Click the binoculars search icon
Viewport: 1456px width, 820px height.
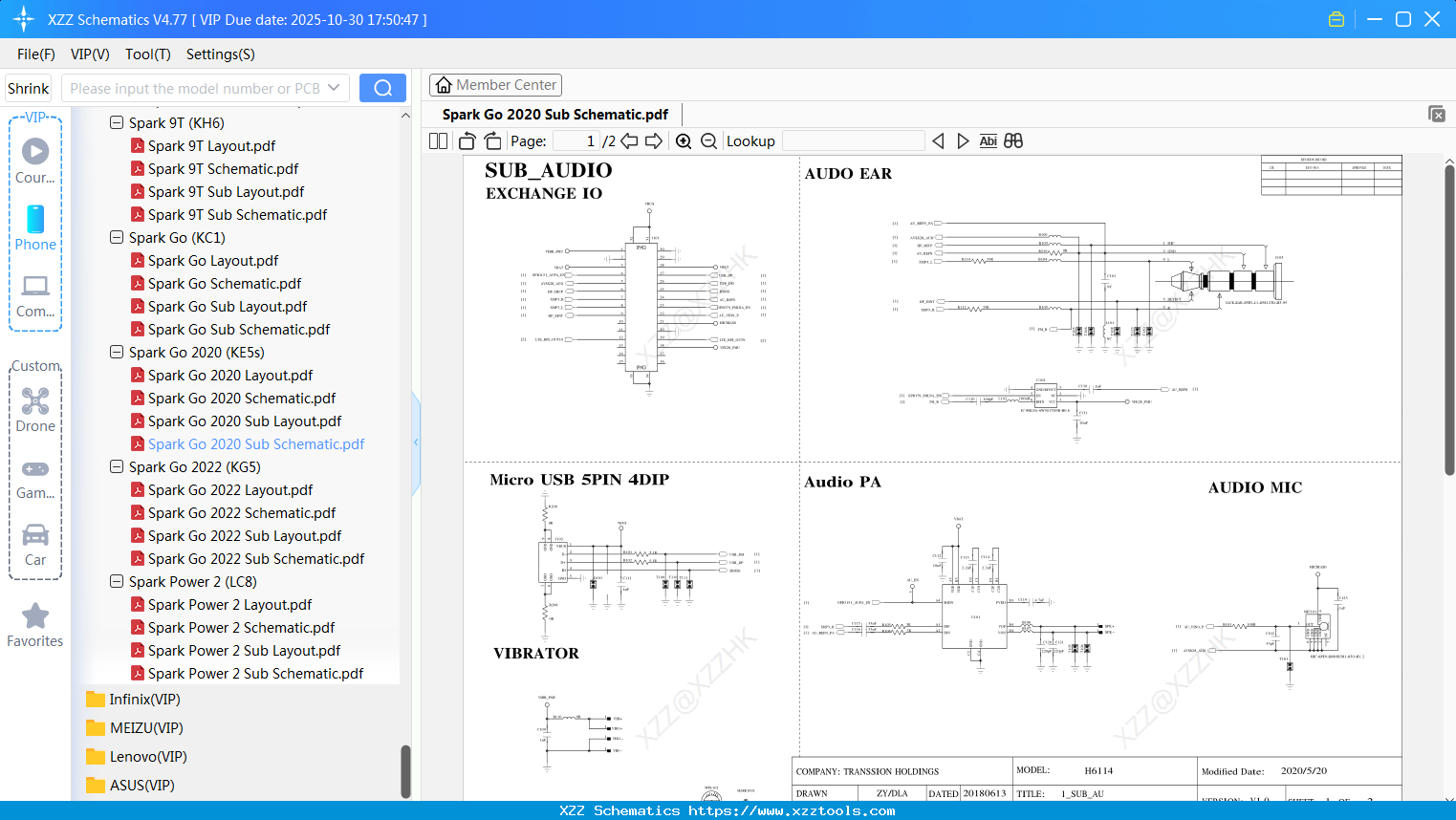click(x=1013, y=140)
